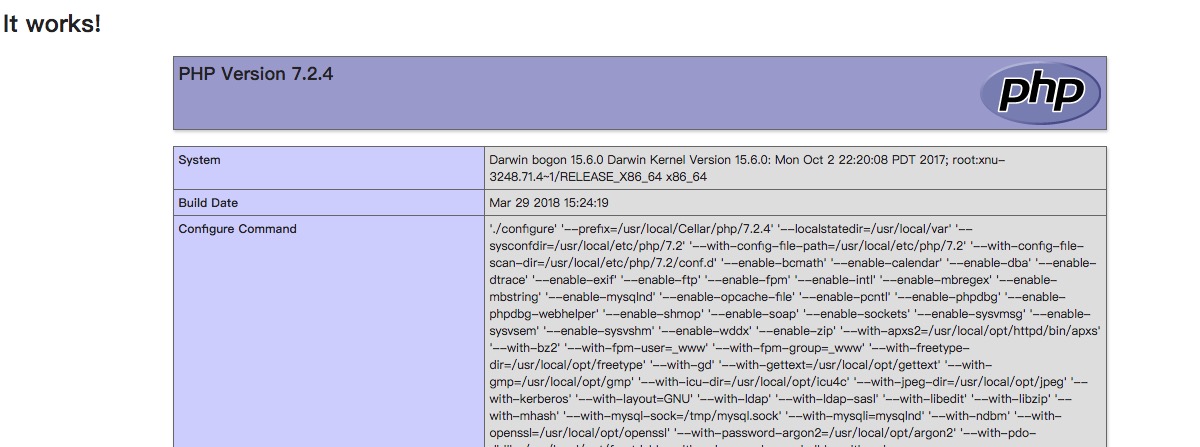Click the 'Mar 29 2018 15:24:19' value
The image size is (1200, 447).
click(549, 203)
